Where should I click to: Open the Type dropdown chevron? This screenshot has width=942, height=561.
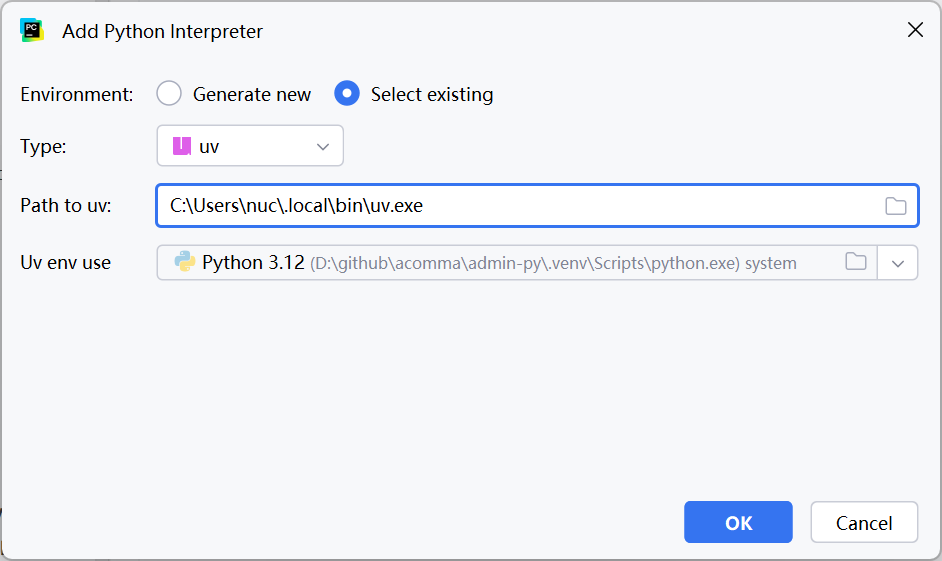[323, 146]
